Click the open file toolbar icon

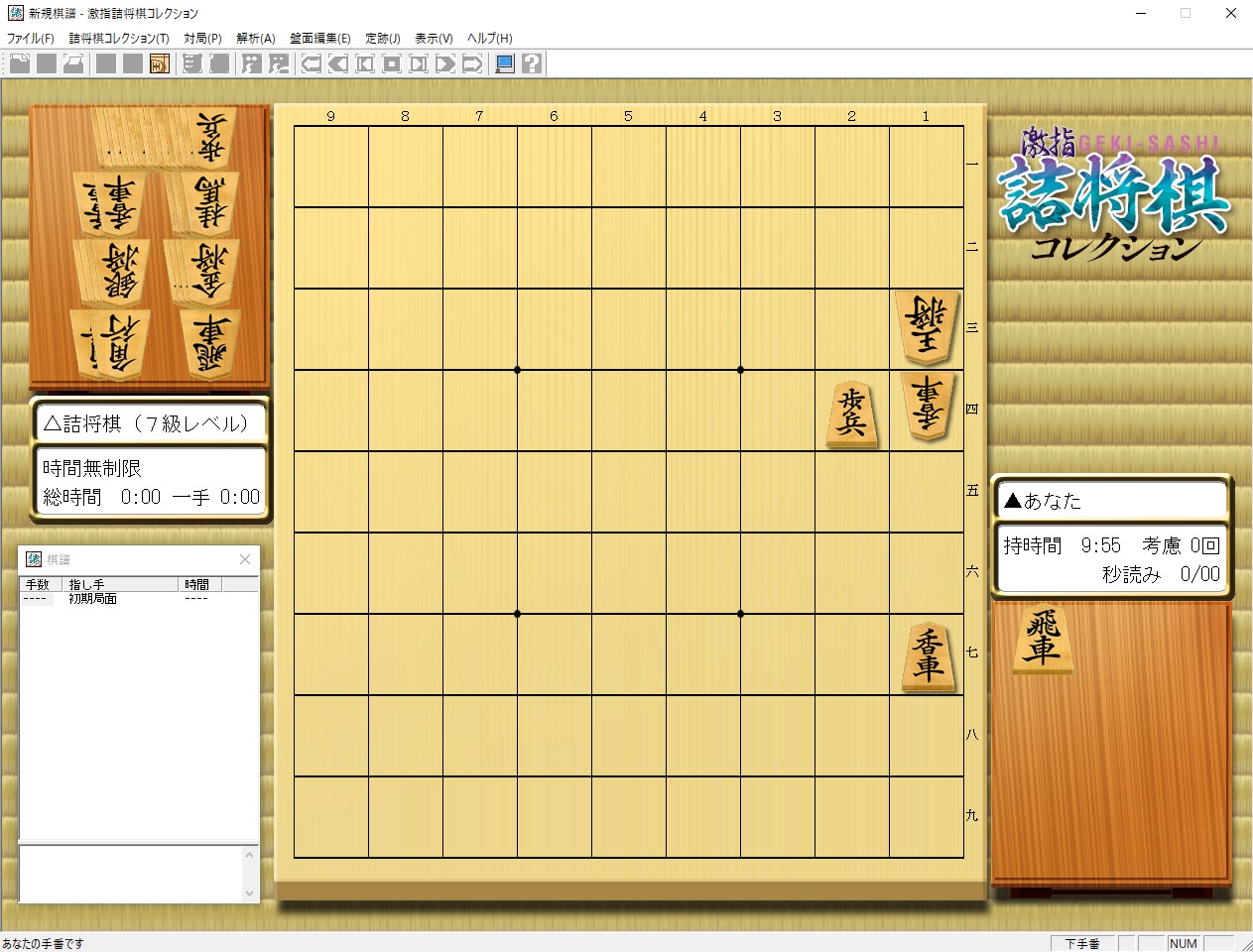[20, 64]
